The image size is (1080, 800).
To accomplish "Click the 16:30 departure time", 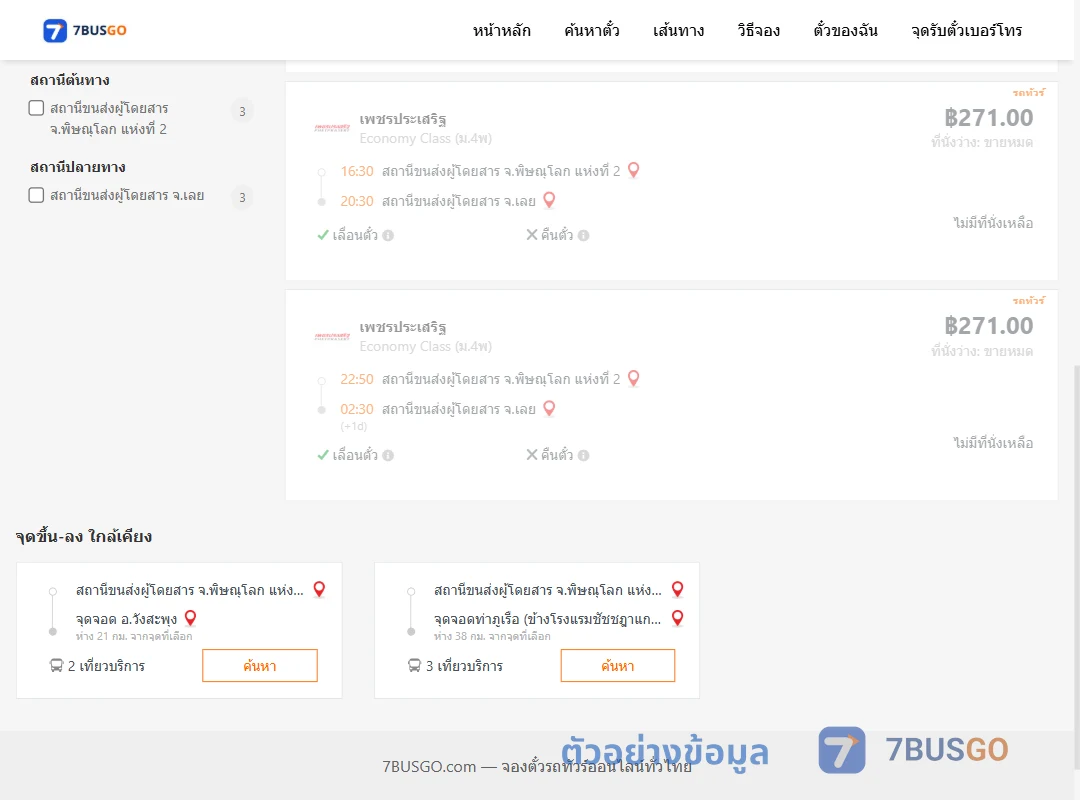I will (357, 171).
